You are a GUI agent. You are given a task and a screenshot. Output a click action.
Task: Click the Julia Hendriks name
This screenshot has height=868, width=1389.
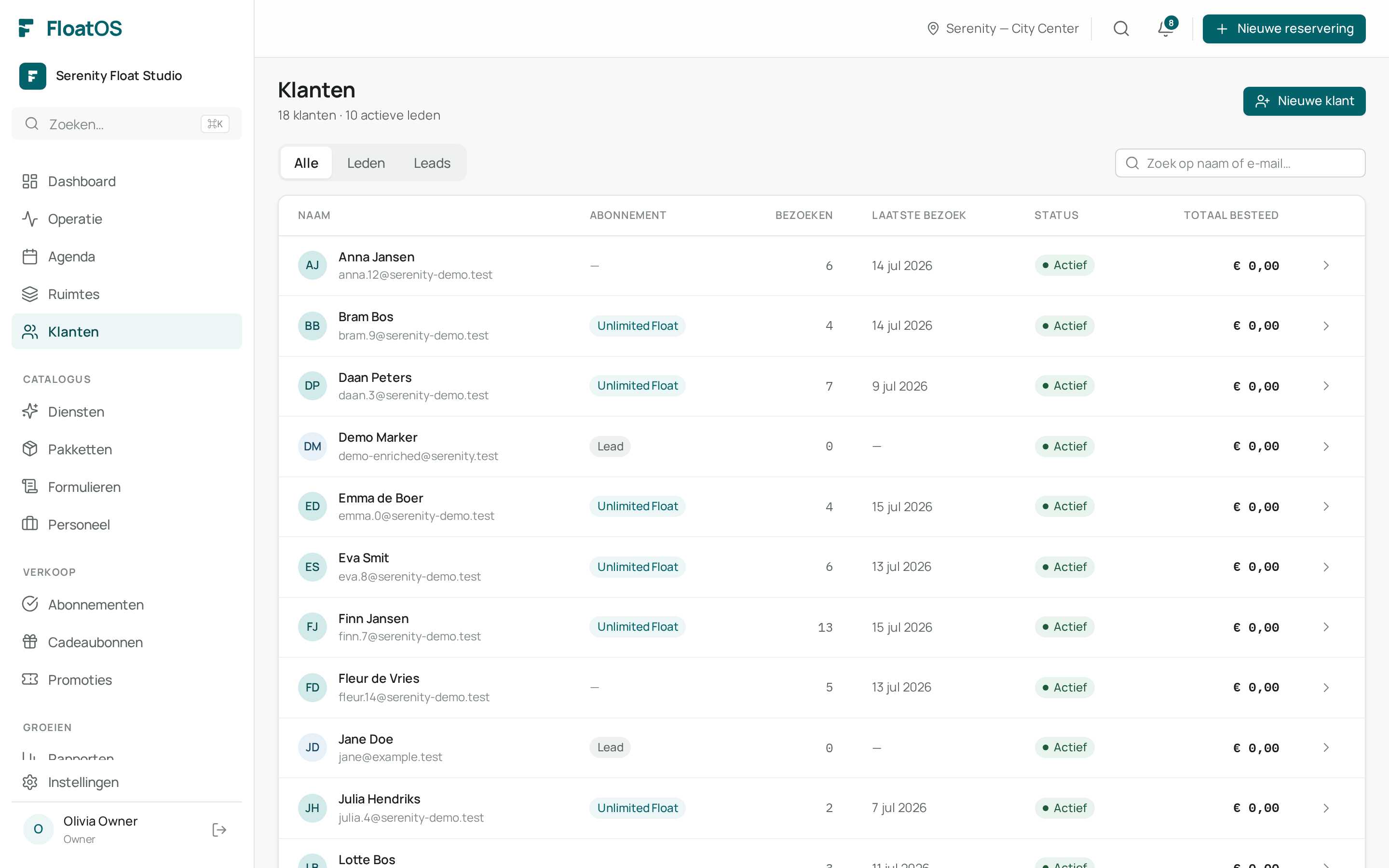(379, 799)
